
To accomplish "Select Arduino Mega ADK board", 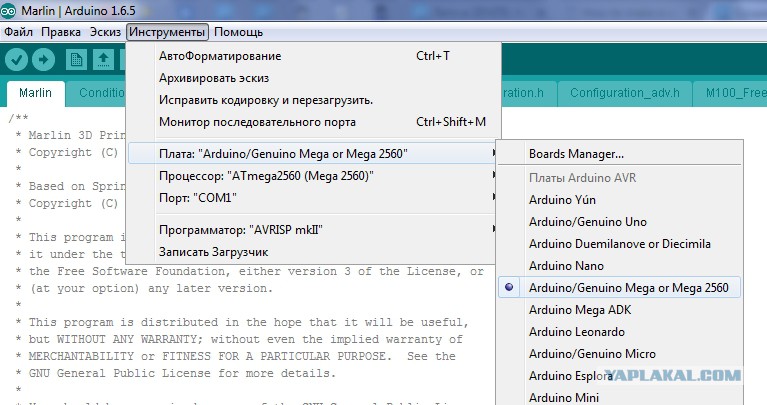I will pos(619,310).
